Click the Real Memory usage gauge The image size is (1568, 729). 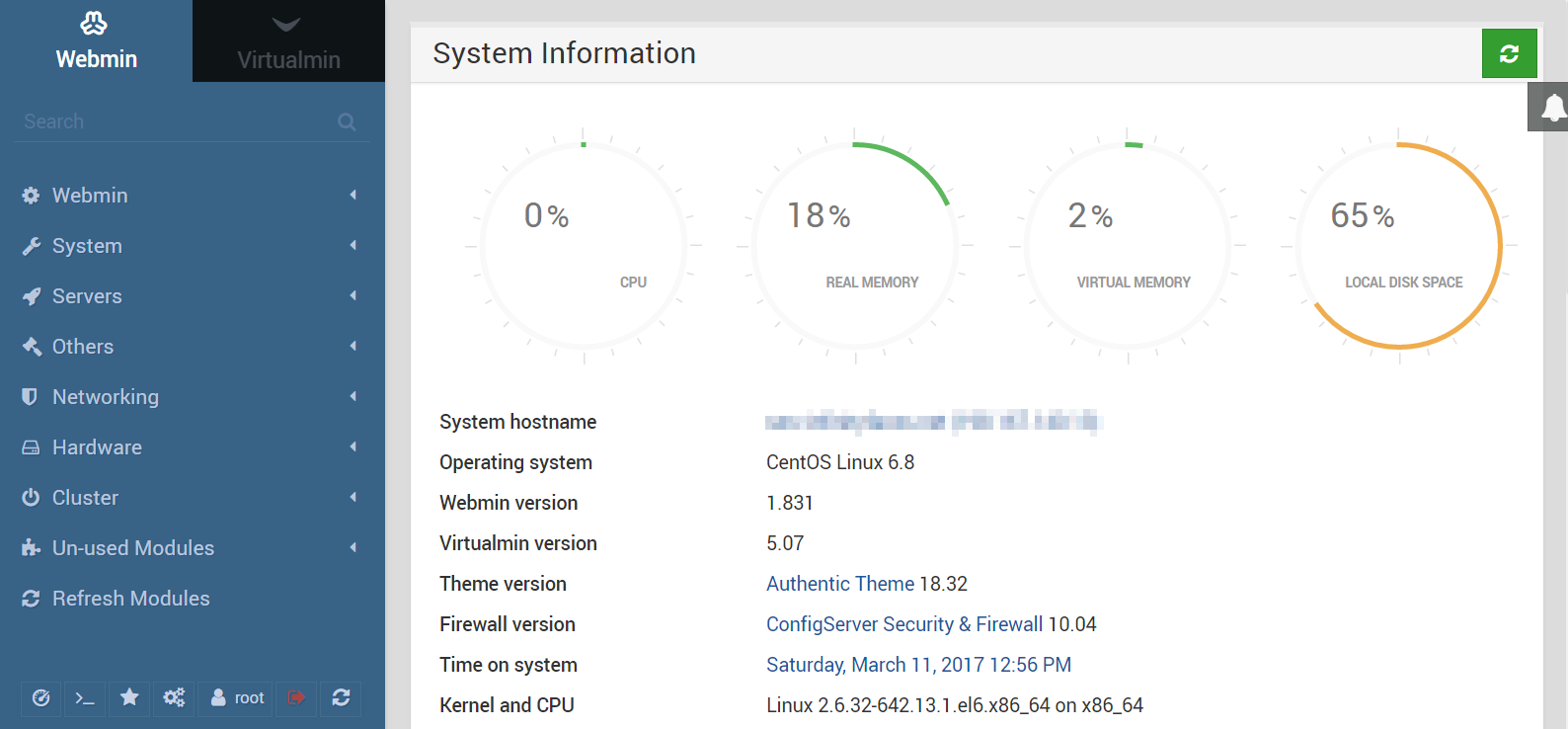coord(855,246)
